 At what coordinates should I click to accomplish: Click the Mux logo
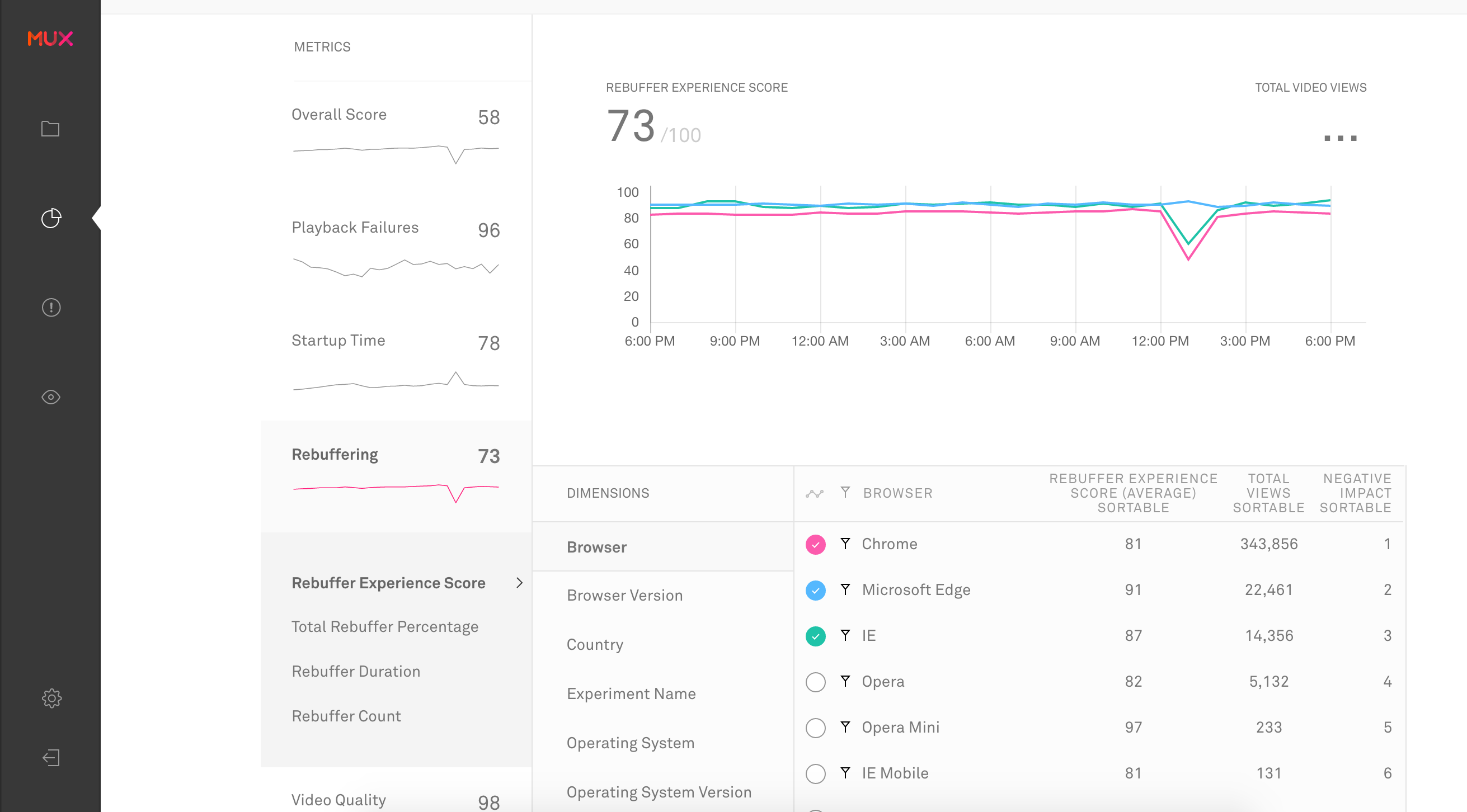[50, 38]
